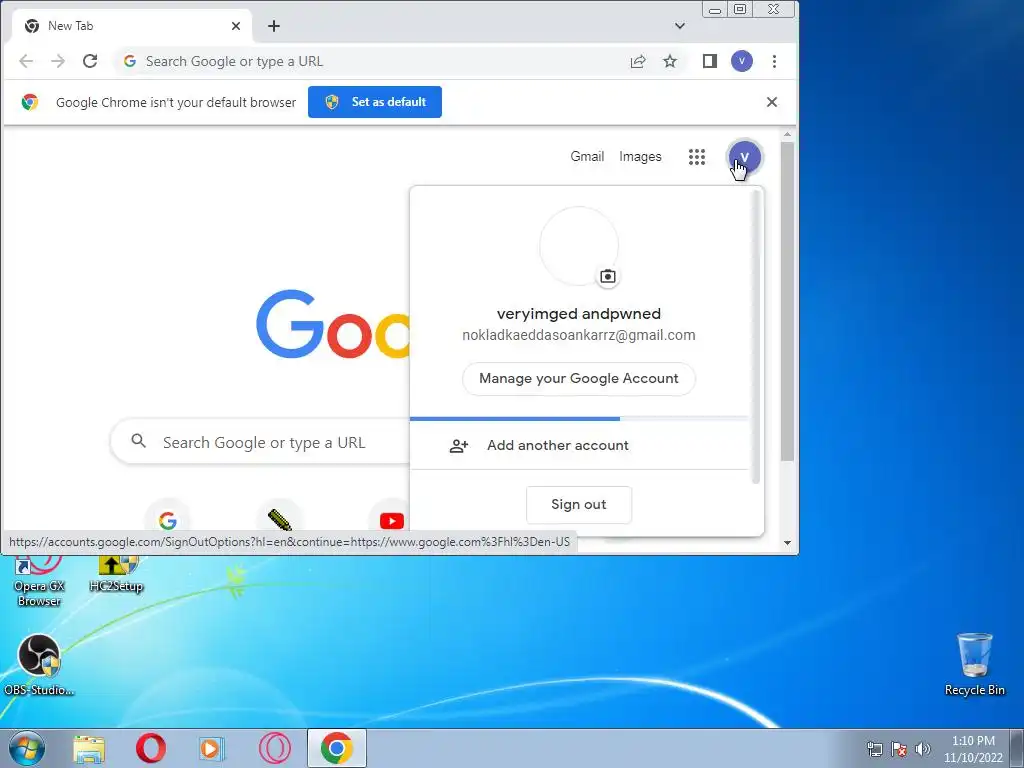Open the Google apps grid
The image size is (1024, 768).
(x=697, y=157)
